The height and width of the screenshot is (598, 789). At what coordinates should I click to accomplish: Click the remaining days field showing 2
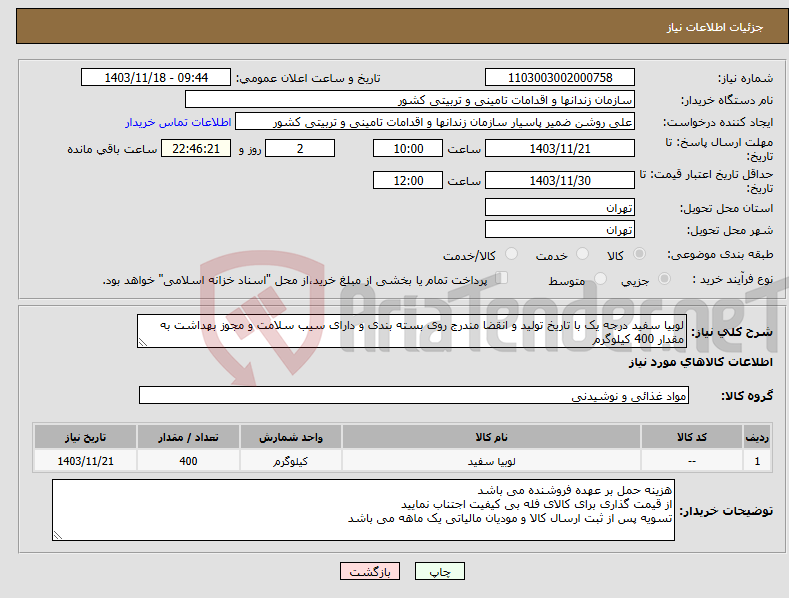[x=300, y=148]
